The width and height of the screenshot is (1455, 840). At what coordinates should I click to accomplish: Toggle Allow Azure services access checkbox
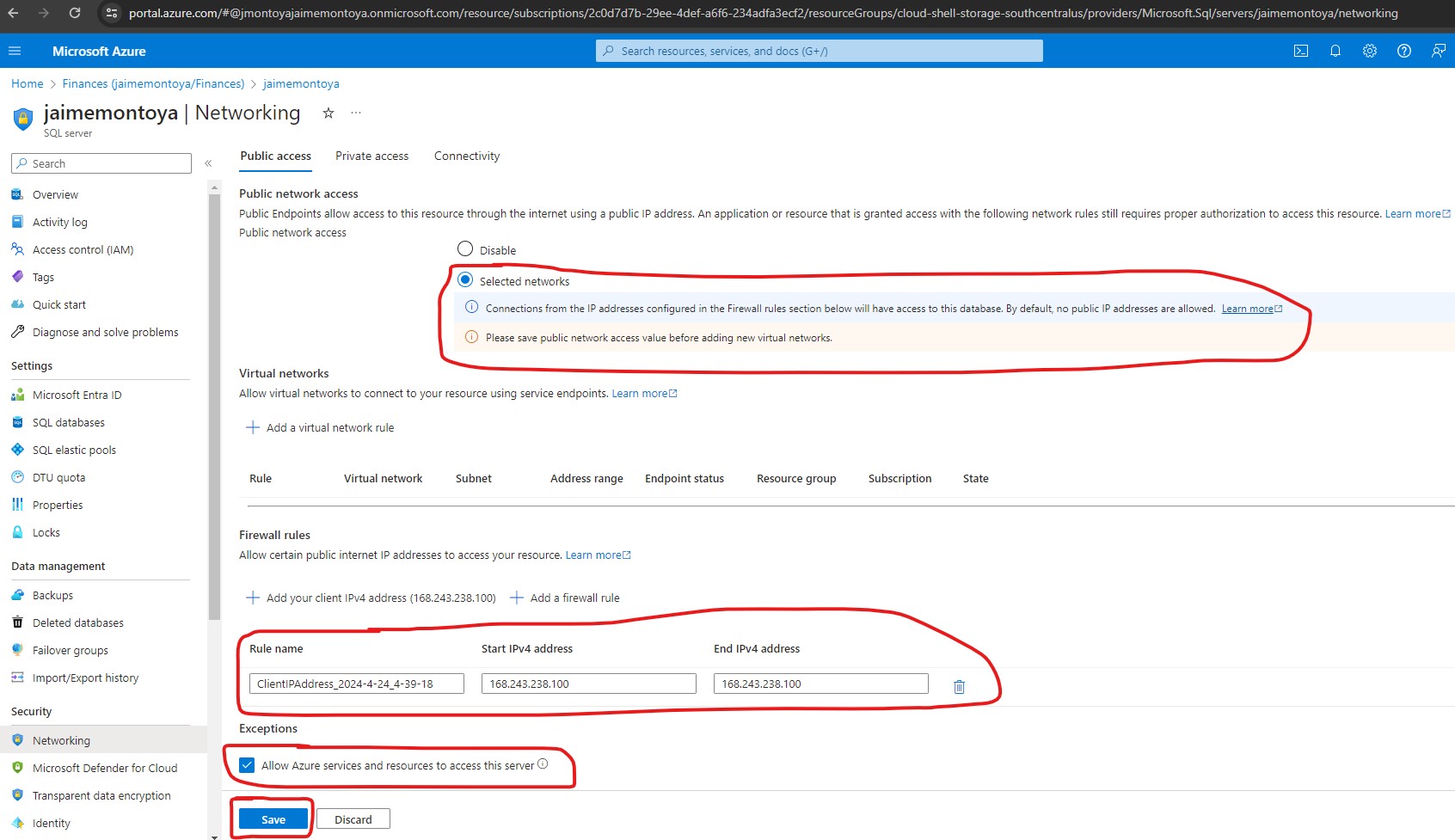click(247, 765)
